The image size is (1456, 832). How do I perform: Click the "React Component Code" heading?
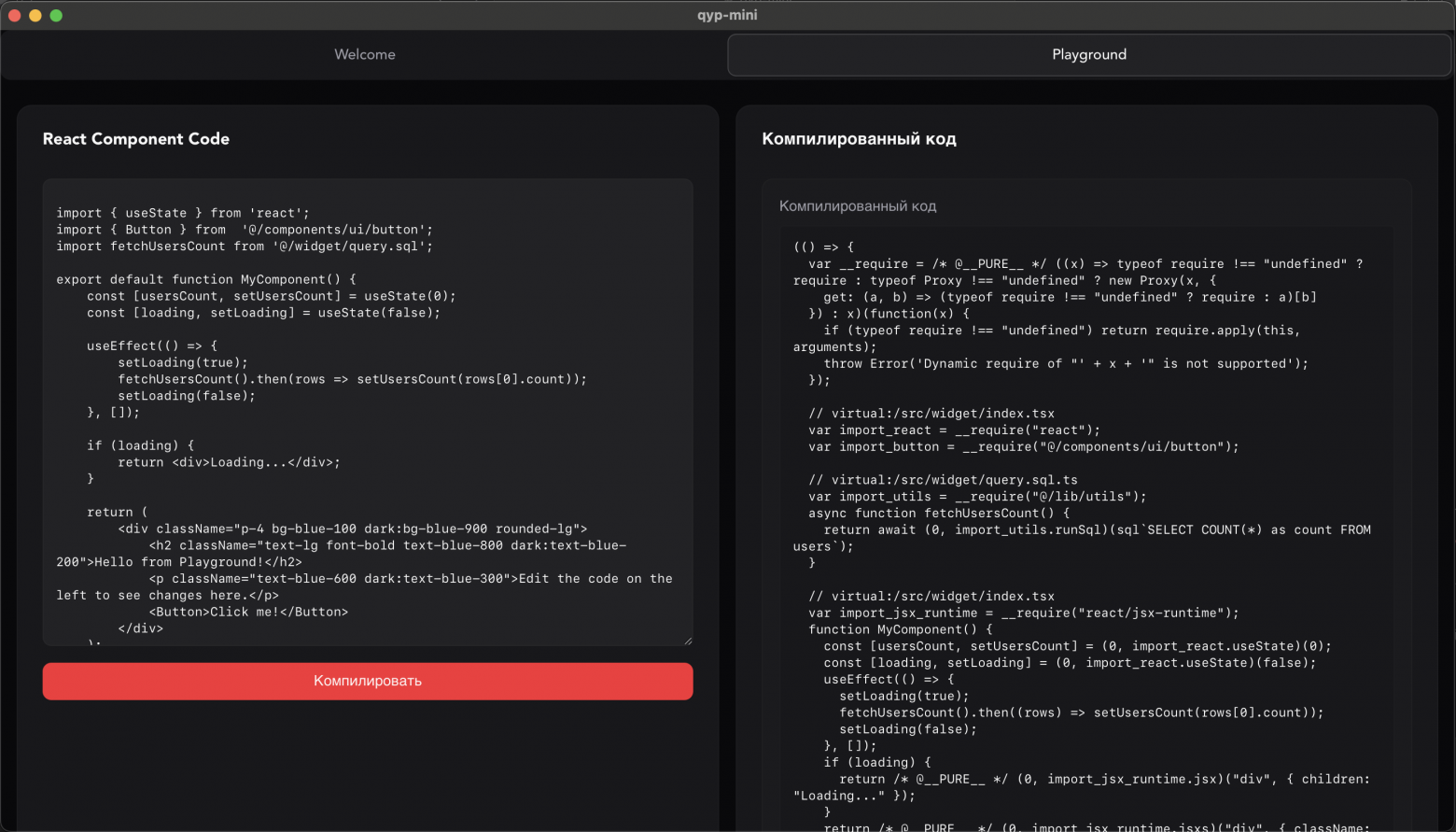136,138
